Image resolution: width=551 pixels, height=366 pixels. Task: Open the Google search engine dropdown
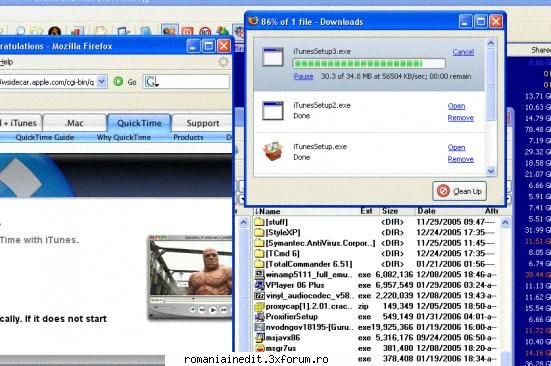pyautogui.click(x=152, y=82)
